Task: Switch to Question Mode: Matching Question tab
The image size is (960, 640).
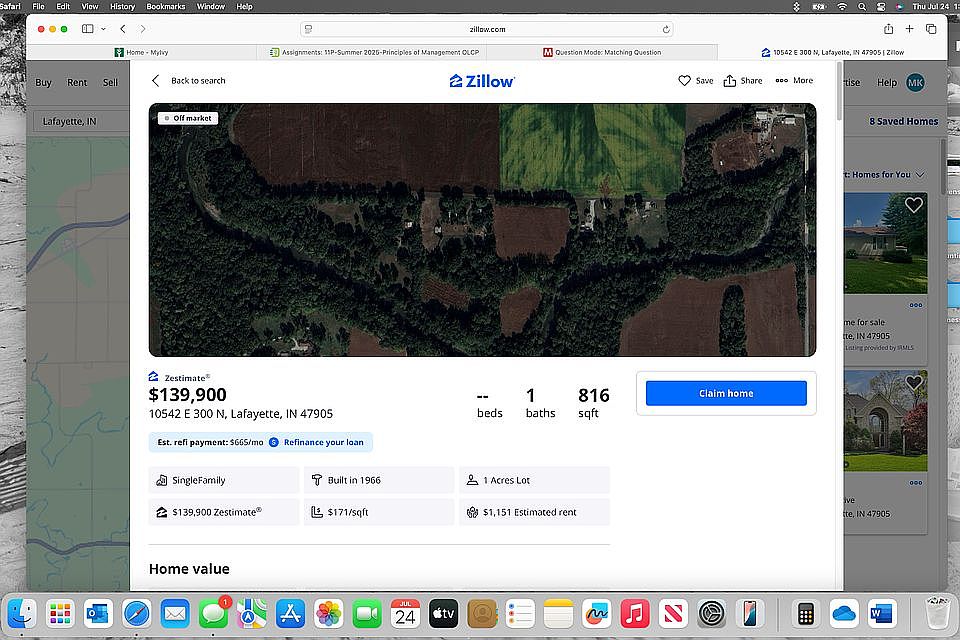Action: 602,52
